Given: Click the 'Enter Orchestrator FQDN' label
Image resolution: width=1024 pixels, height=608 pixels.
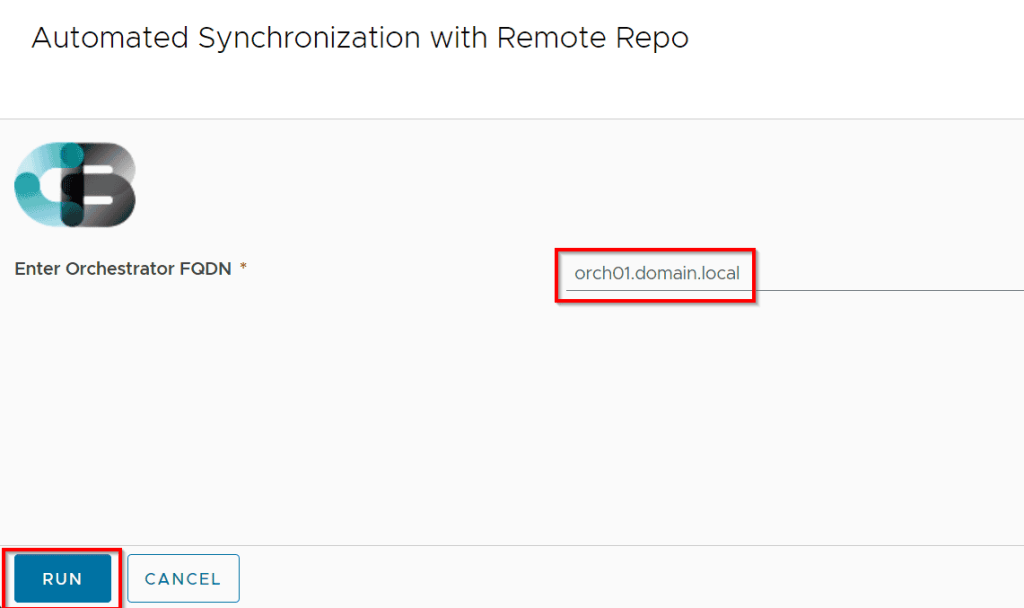Looking at the screenshot, I should point(122,269).
